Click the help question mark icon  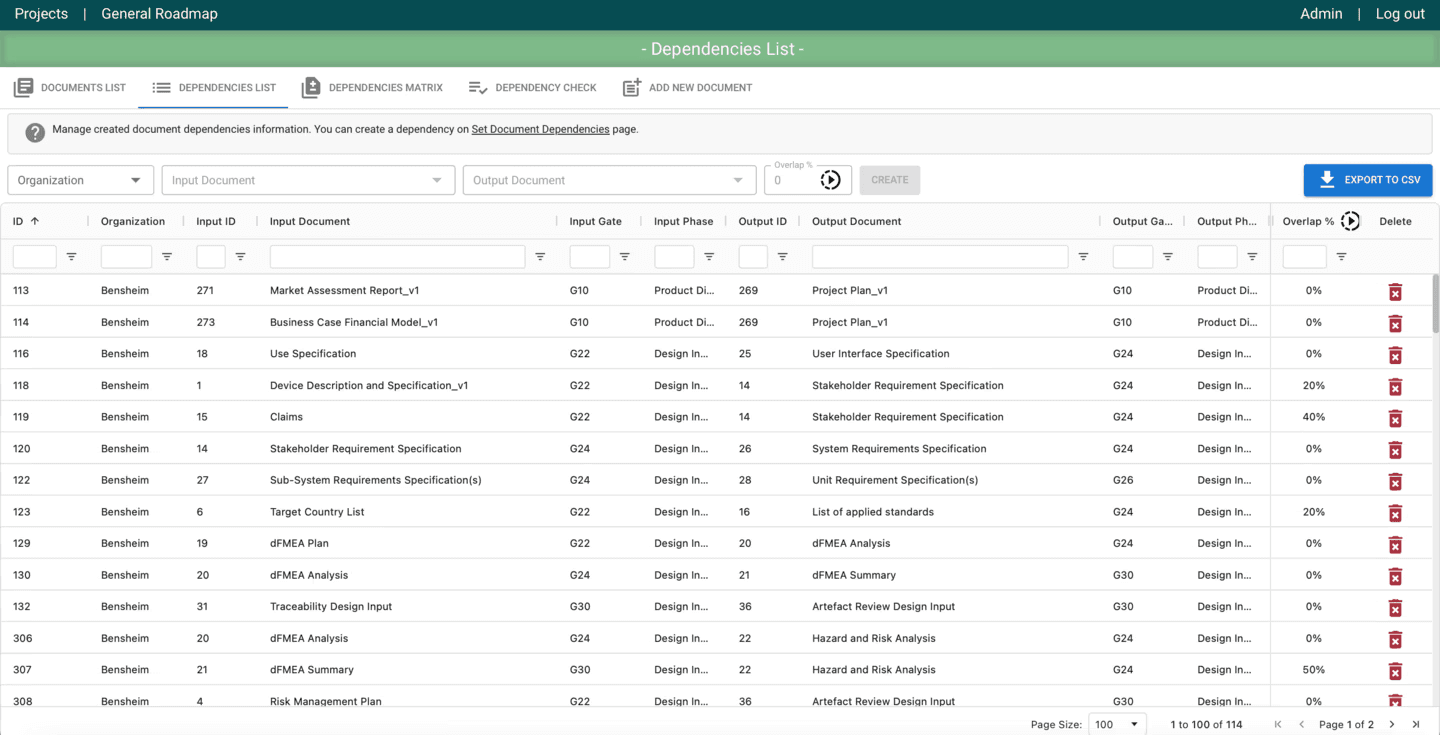[35, 132]
